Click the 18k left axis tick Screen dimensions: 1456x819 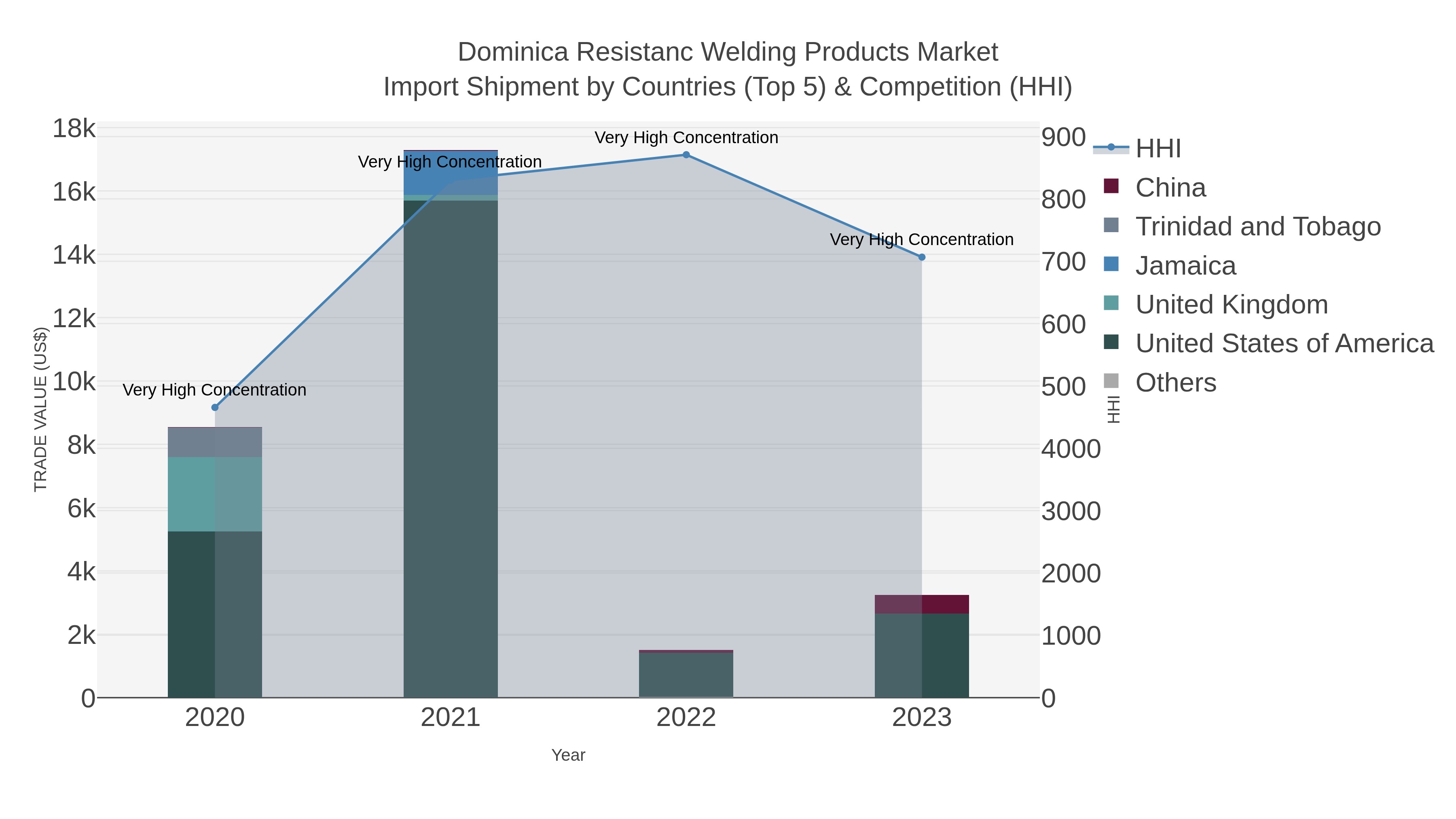[74, 129]
